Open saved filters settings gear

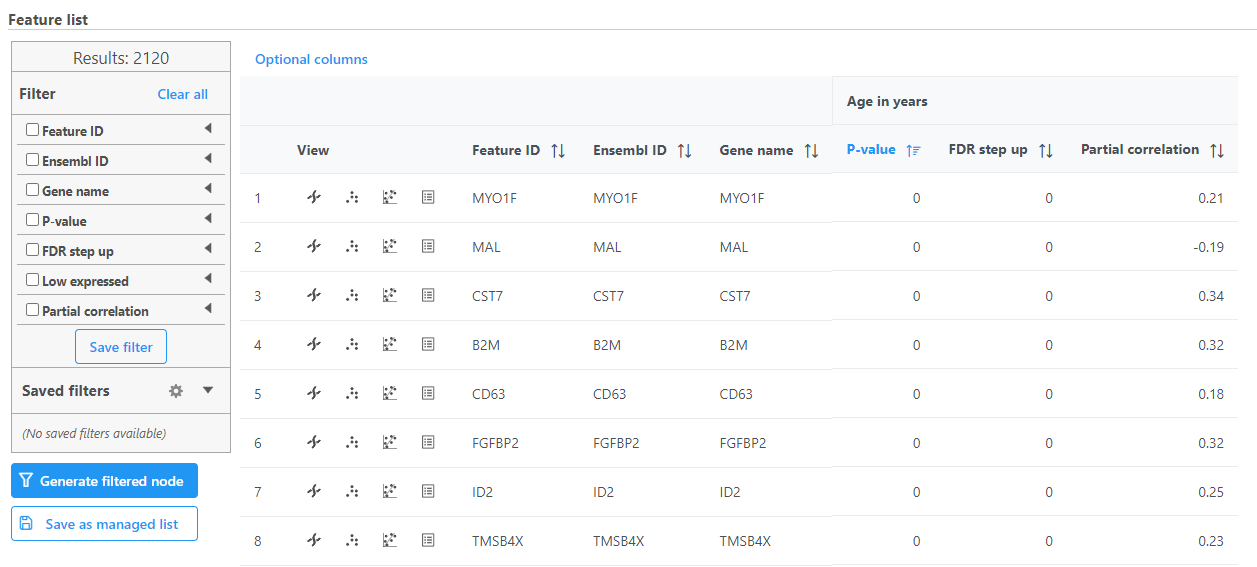tap(176, 391)
